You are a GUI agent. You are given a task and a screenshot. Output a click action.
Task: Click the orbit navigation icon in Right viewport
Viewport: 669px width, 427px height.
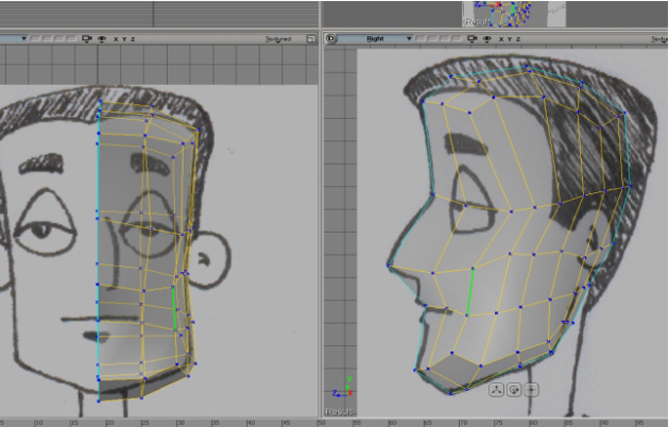[513, 390]
